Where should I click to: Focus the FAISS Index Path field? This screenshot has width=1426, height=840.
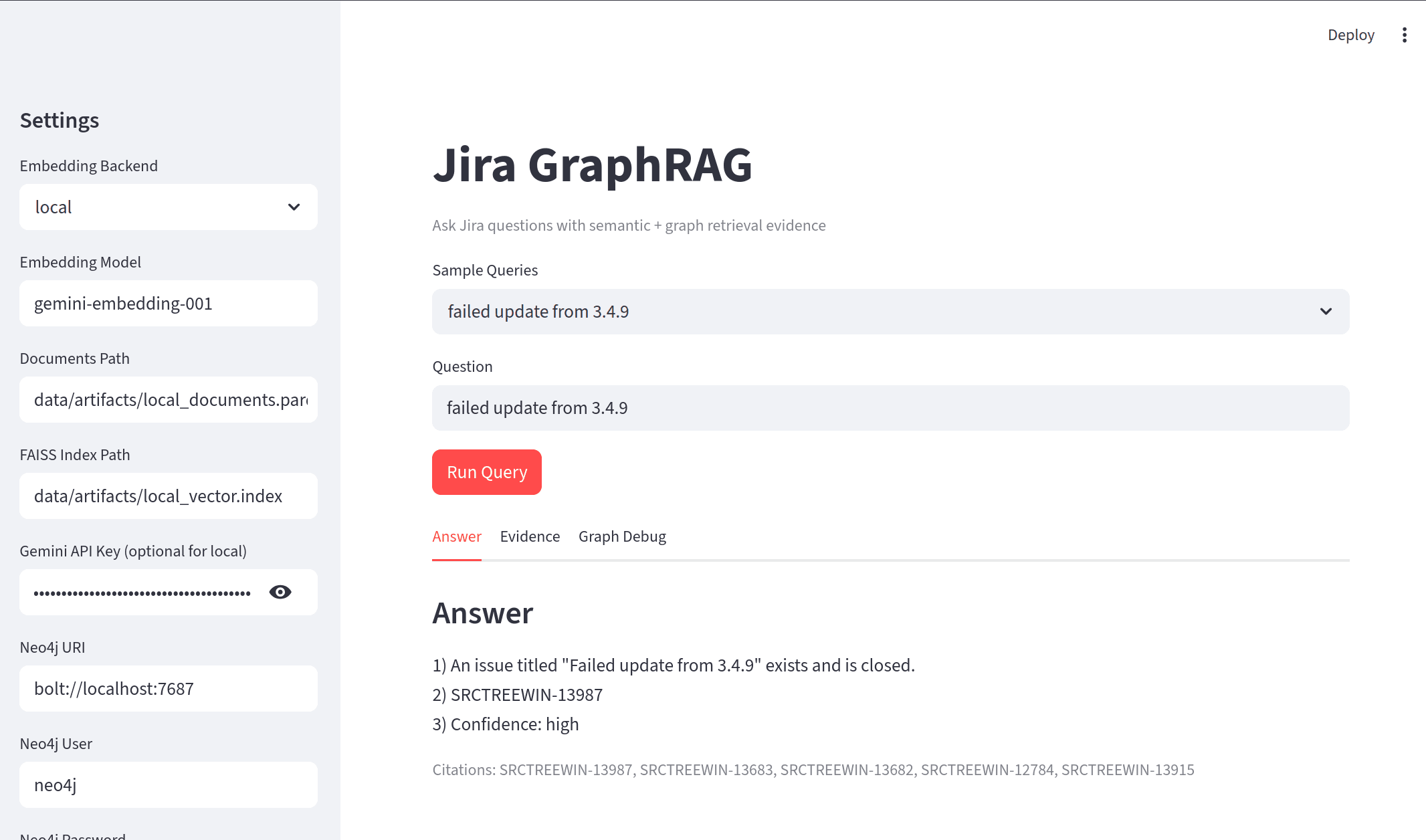[169, 496]
